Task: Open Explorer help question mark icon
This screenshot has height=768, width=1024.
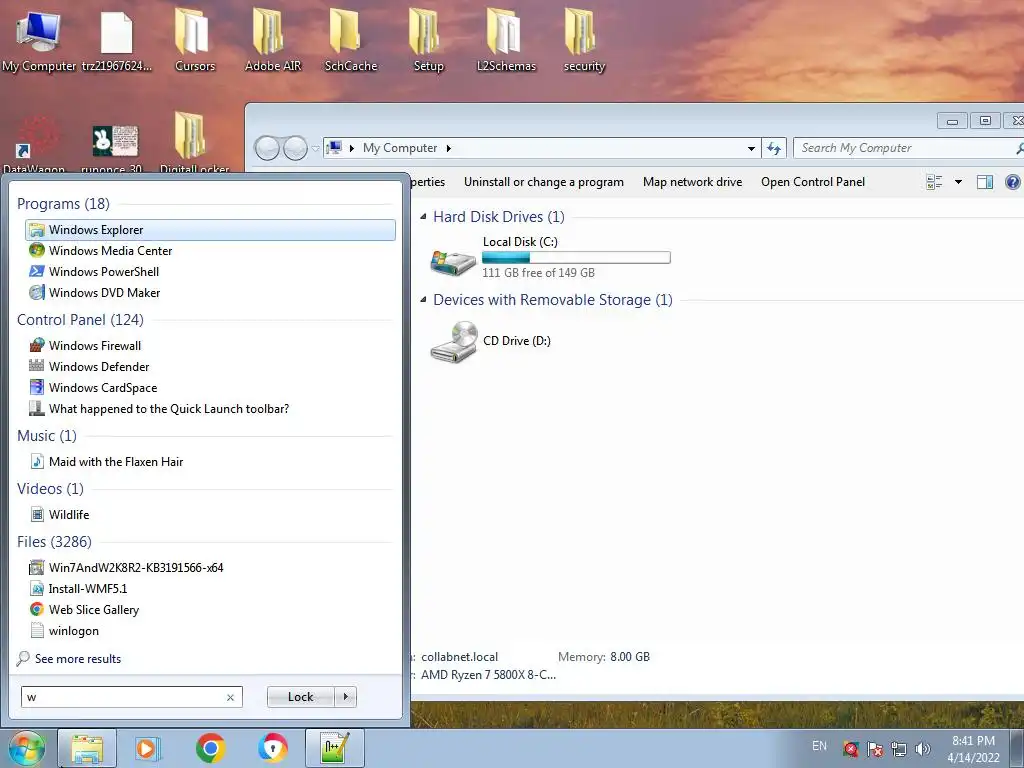Action: 1012,182
